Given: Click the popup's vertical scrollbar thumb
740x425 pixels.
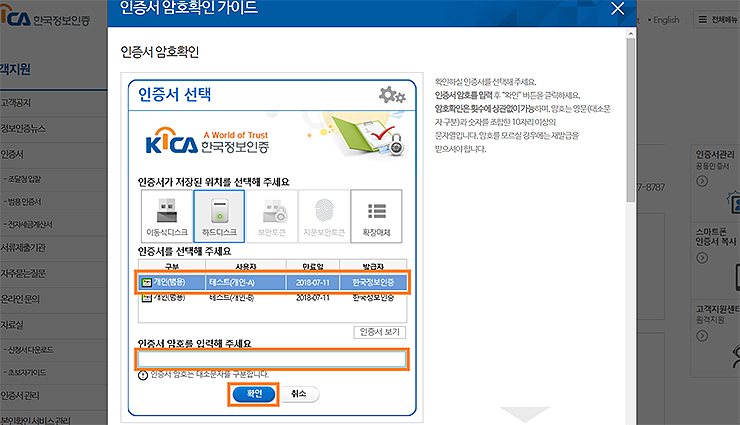Looking at the screenshot, I should tap(631, 120).
